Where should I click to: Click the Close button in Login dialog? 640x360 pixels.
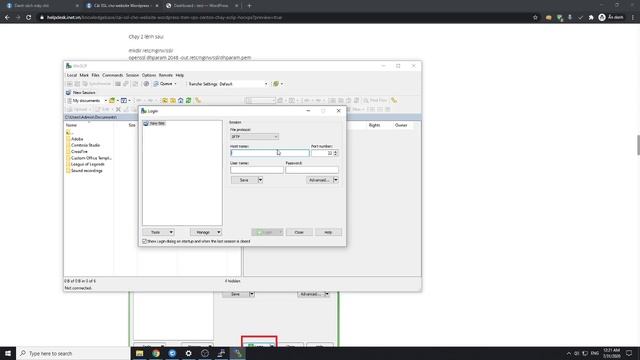[x=299, y=232]
